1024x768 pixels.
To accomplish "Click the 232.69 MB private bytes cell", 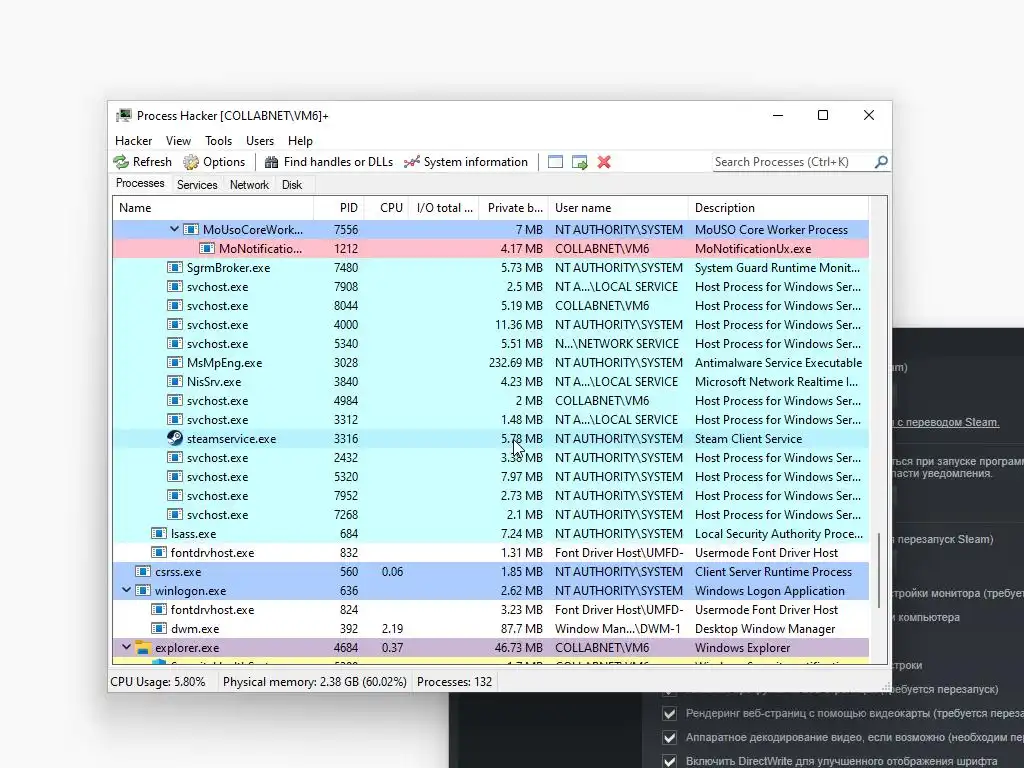I will click(515, 362).
